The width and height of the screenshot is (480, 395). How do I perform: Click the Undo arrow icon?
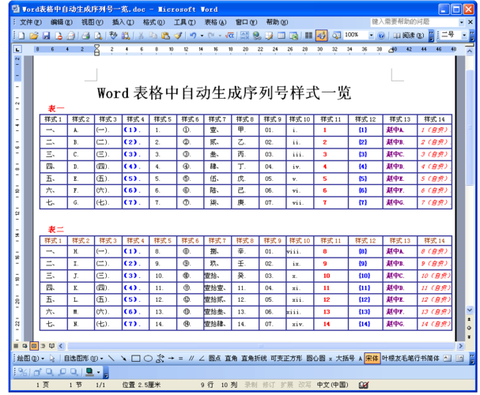coord(193,35)
